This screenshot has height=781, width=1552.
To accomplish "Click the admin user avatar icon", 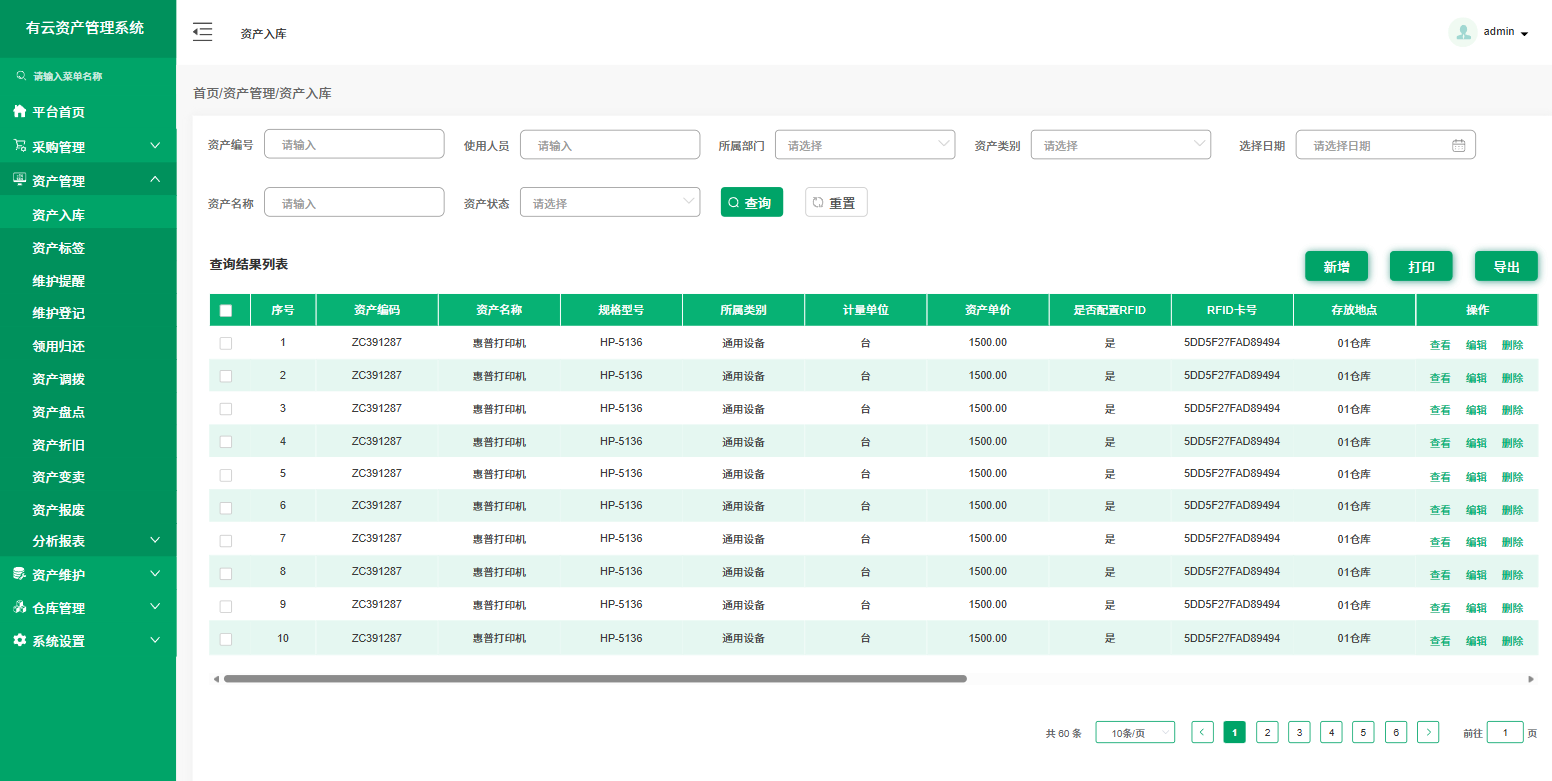I will pyautogui.click(x=1463, y=32).
